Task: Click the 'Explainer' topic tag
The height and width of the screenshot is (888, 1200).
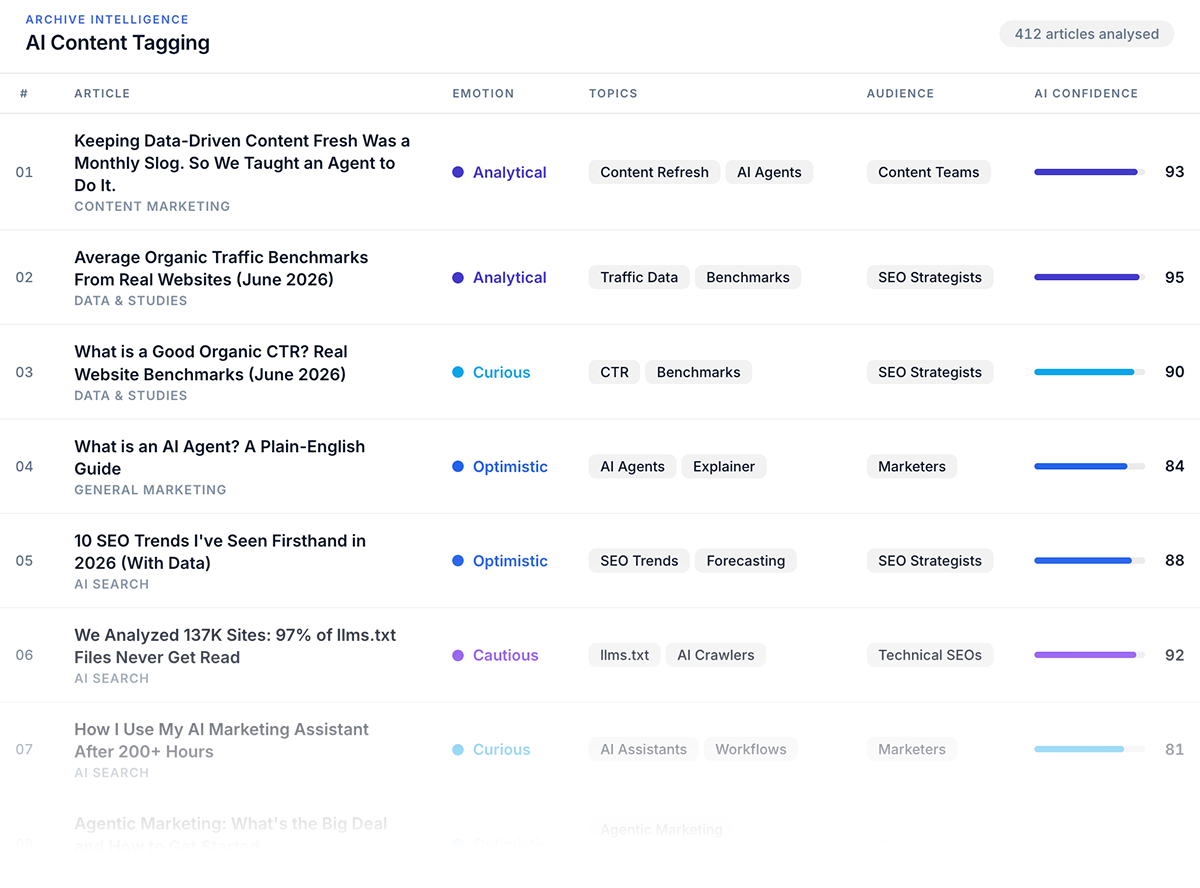Action: [x=724, y=466]
